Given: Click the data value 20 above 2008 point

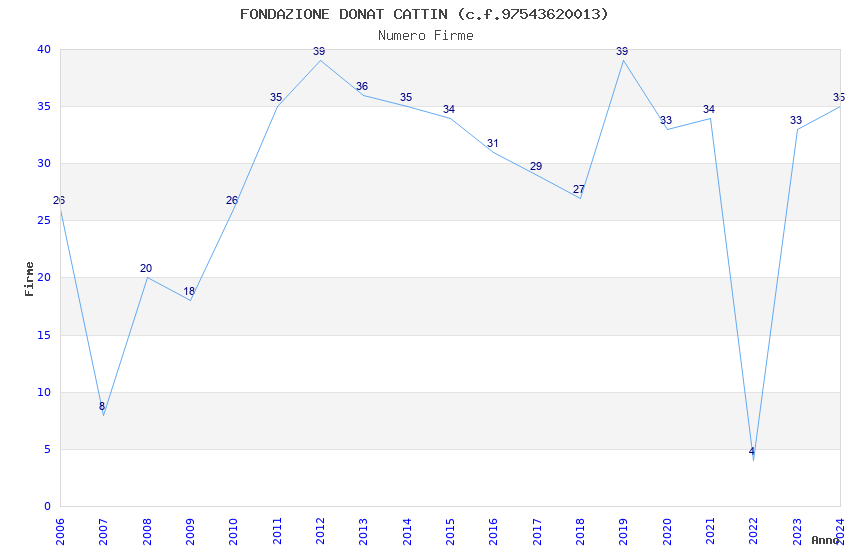Looking at the screenshot, I should coord(146,268).
